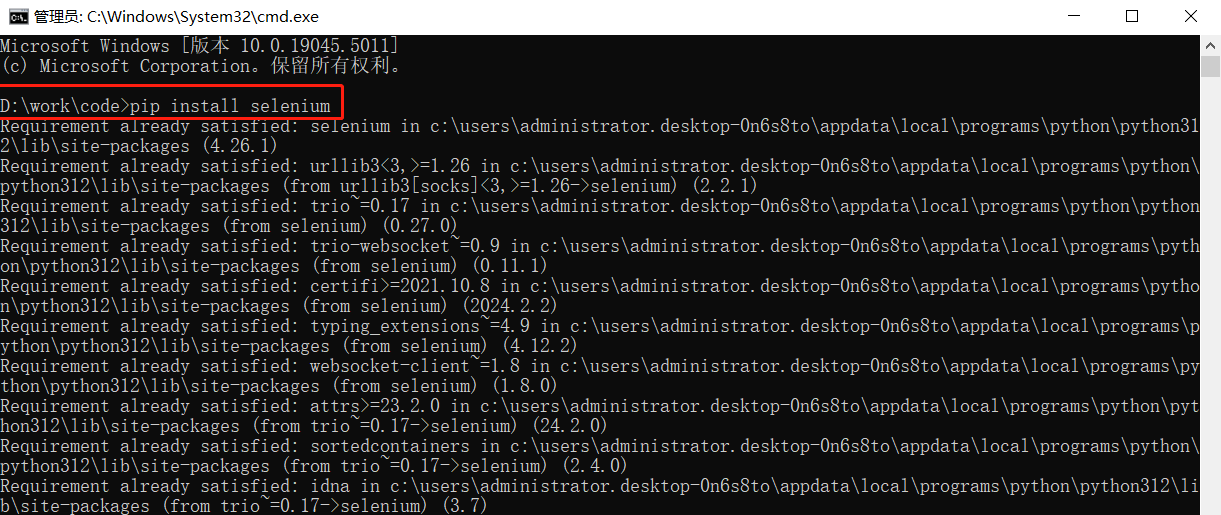Close the administrator cmd.exe window
The height and width of the screenshot is (515, 1221).
coord(1191,16)
